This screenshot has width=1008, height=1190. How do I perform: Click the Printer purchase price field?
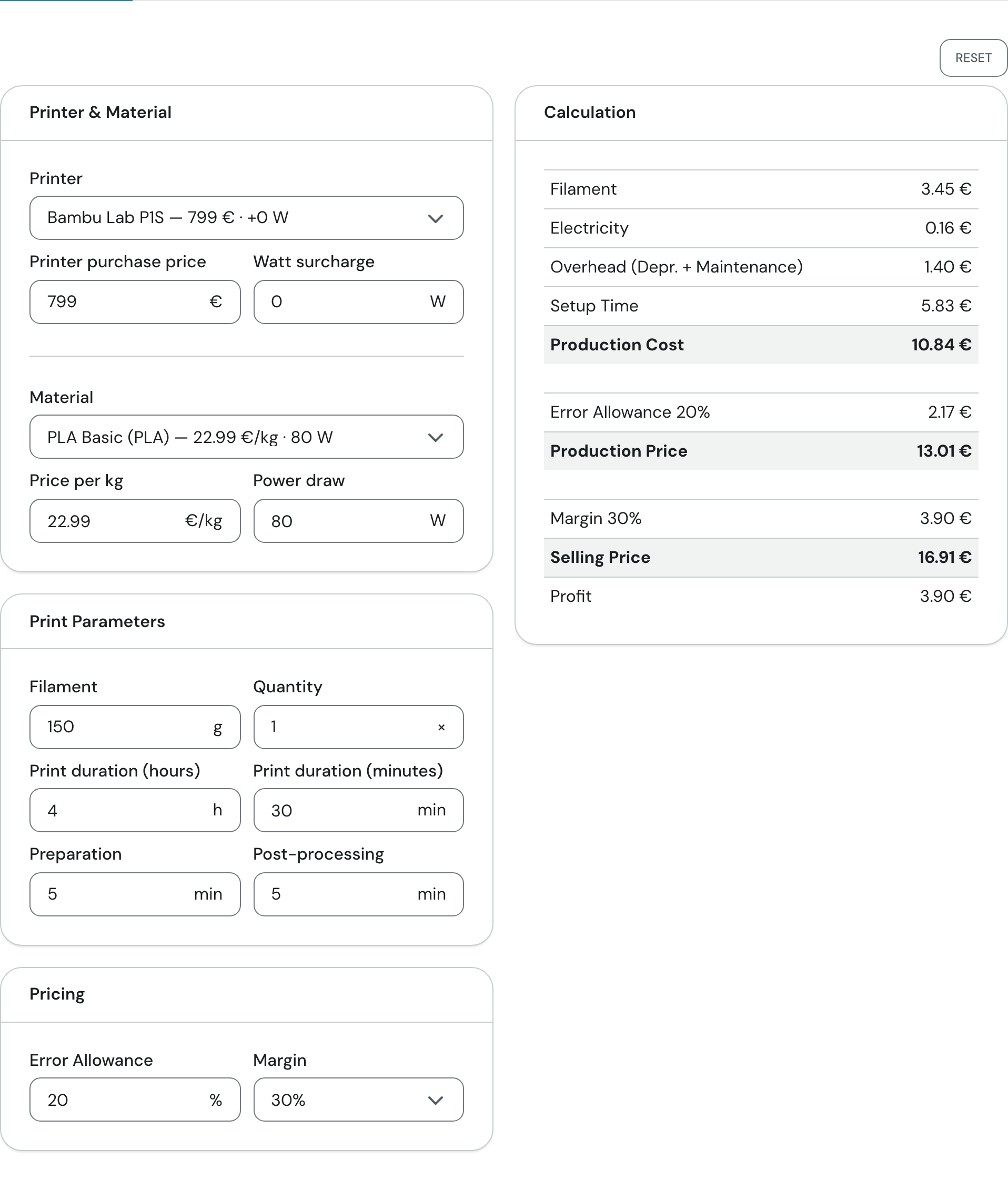coord(135,301)
